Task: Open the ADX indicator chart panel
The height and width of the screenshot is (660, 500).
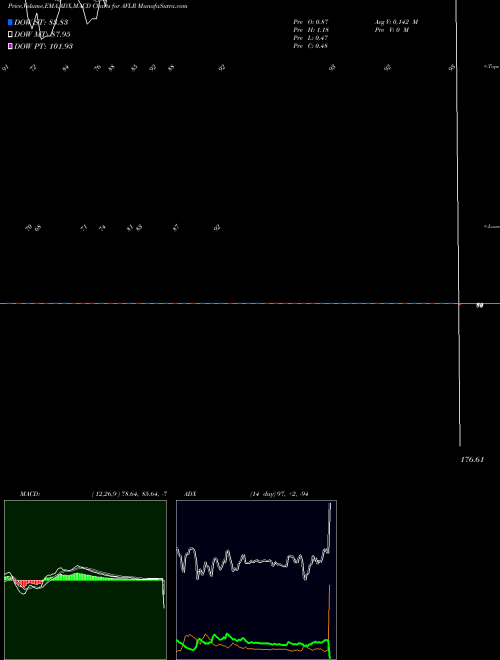Action: point(256,580)
